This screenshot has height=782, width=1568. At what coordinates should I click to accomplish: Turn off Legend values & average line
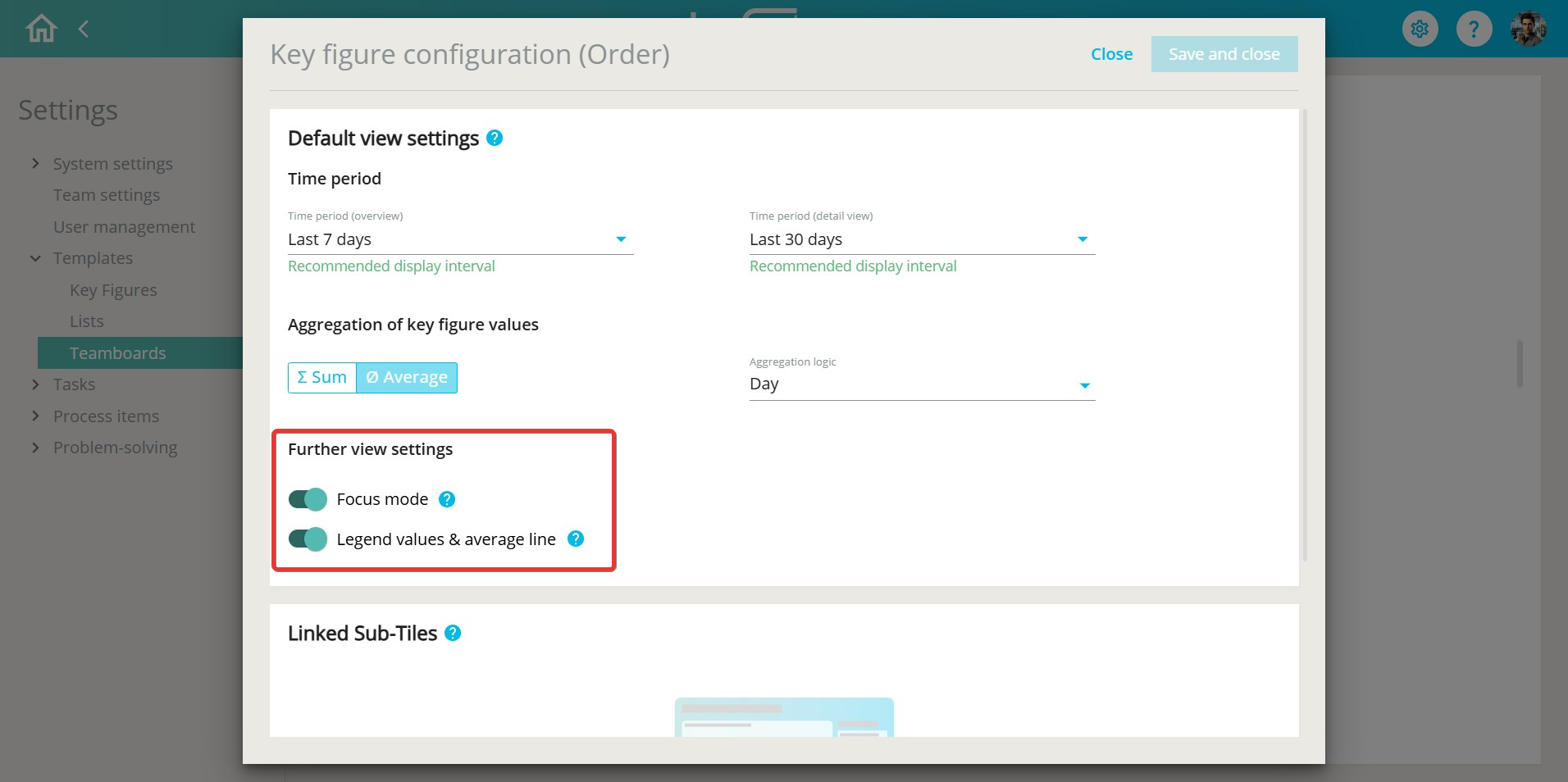coord(308,539)
